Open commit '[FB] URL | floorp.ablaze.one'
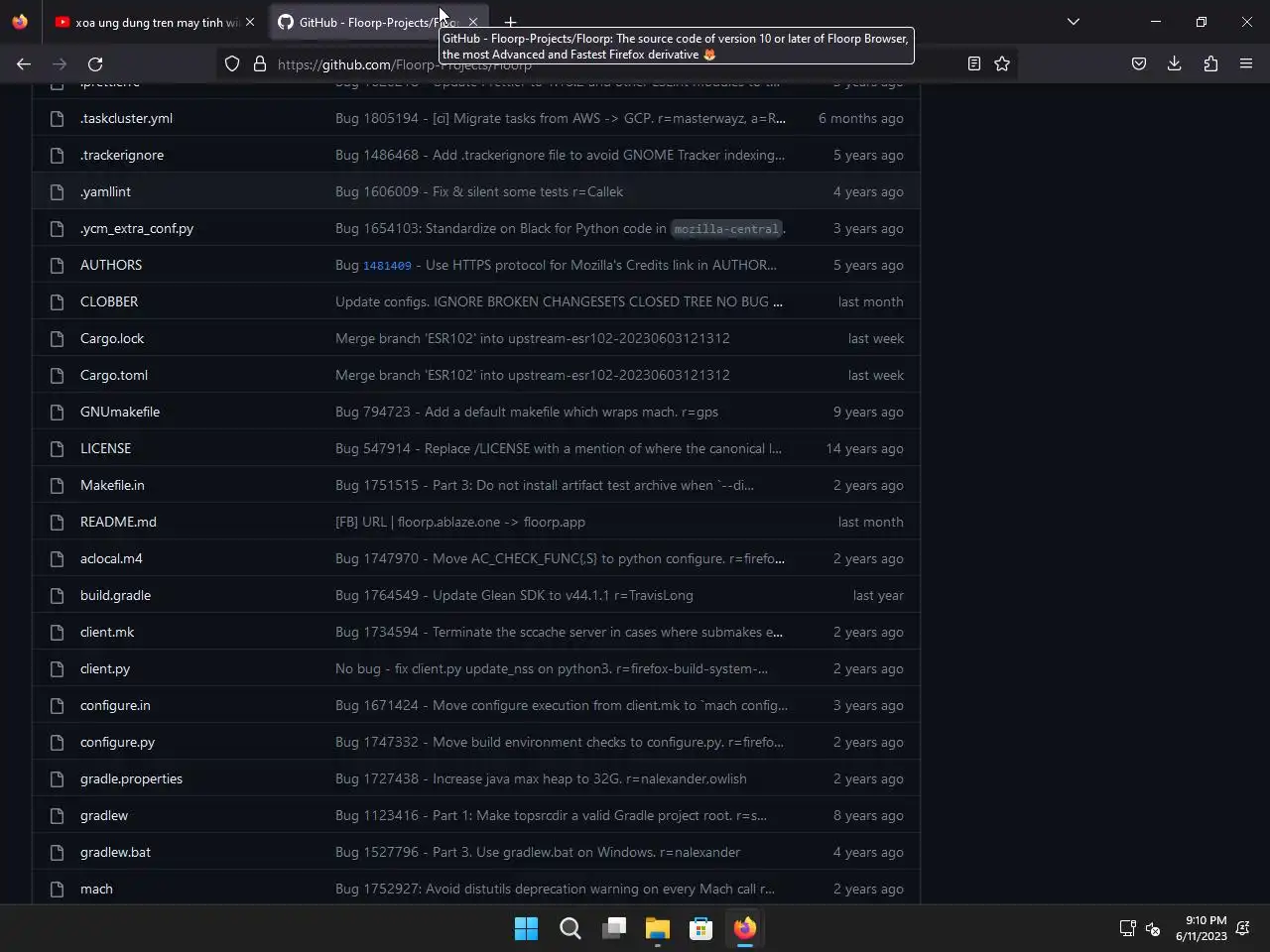Image resolution: width=1270 pixels, height=952 pixels. pyautogui.click(x=460, y=522)
